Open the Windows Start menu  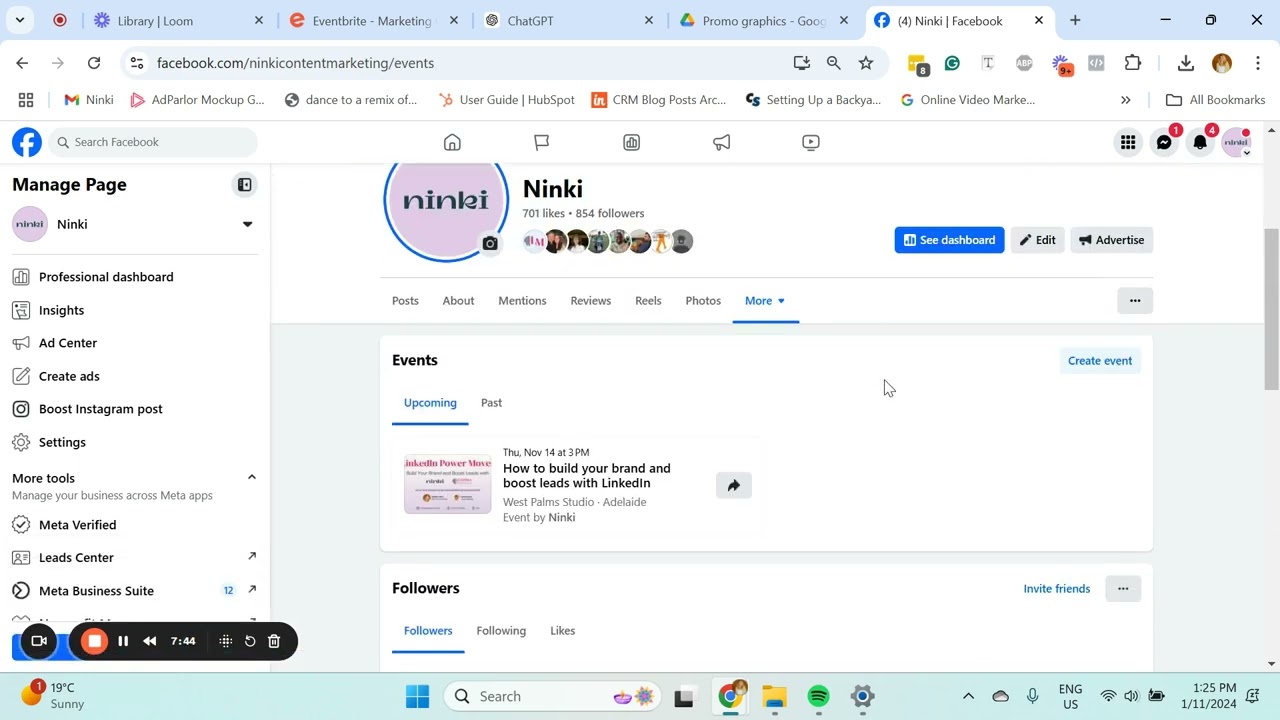(418, 696)
